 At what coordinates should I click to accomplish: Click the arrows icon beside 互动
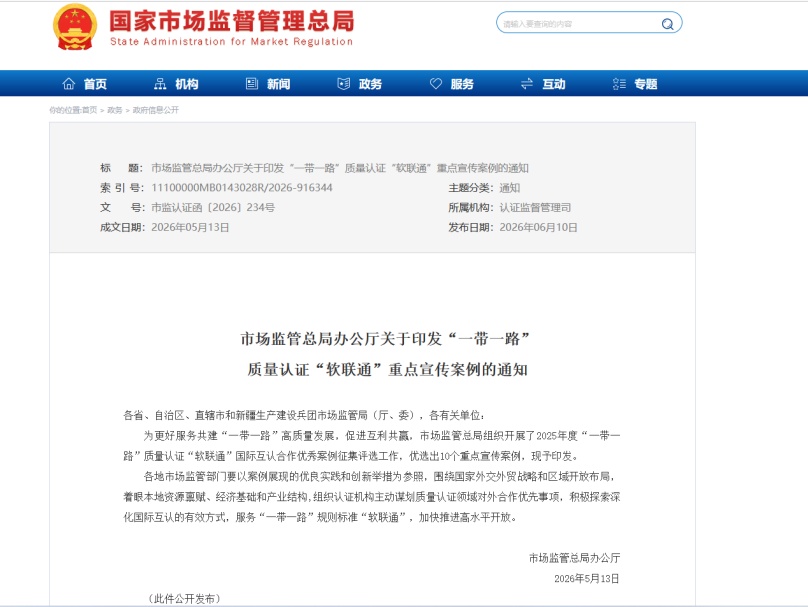[527, 83]
